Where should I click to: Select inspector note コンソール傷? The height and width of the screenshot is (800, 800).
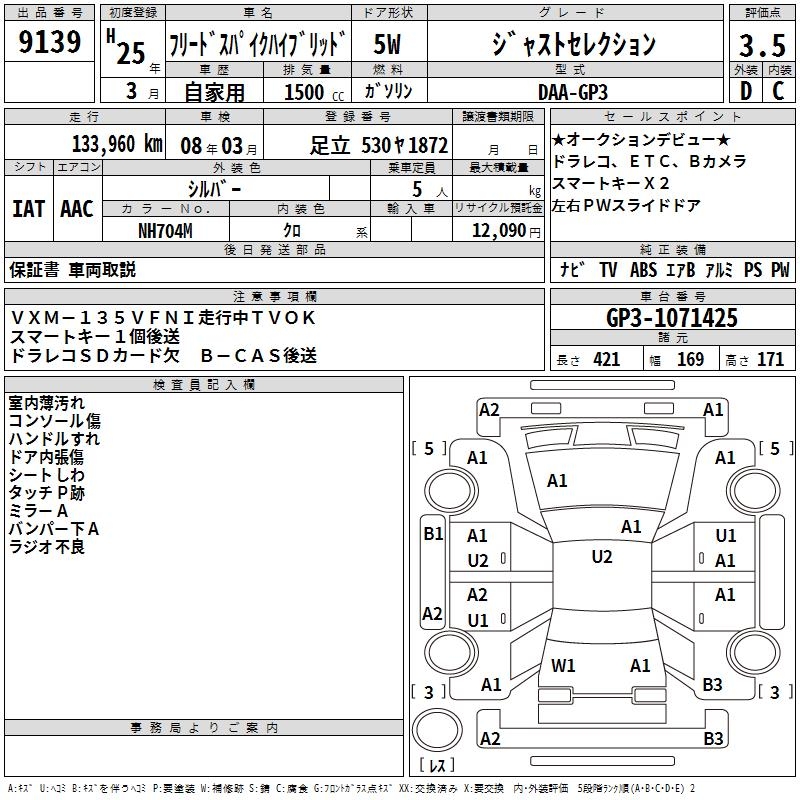pos(55,421)
